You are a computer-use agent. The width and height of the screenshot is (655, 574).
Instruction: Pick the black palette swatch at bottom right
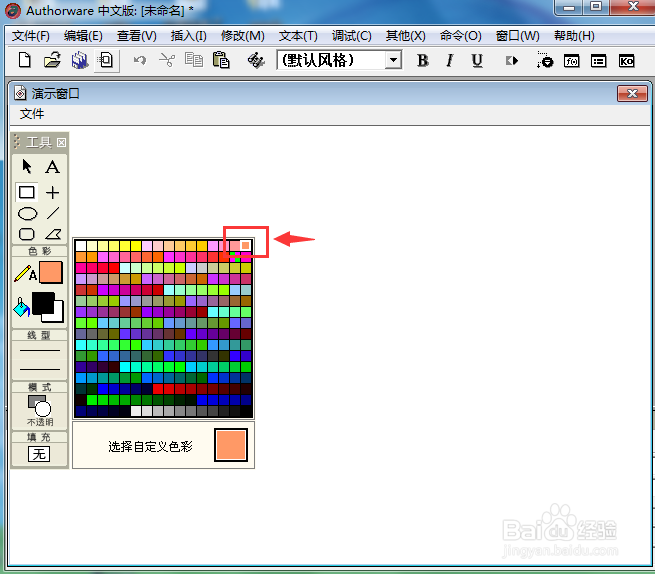[x=246, y=411]
